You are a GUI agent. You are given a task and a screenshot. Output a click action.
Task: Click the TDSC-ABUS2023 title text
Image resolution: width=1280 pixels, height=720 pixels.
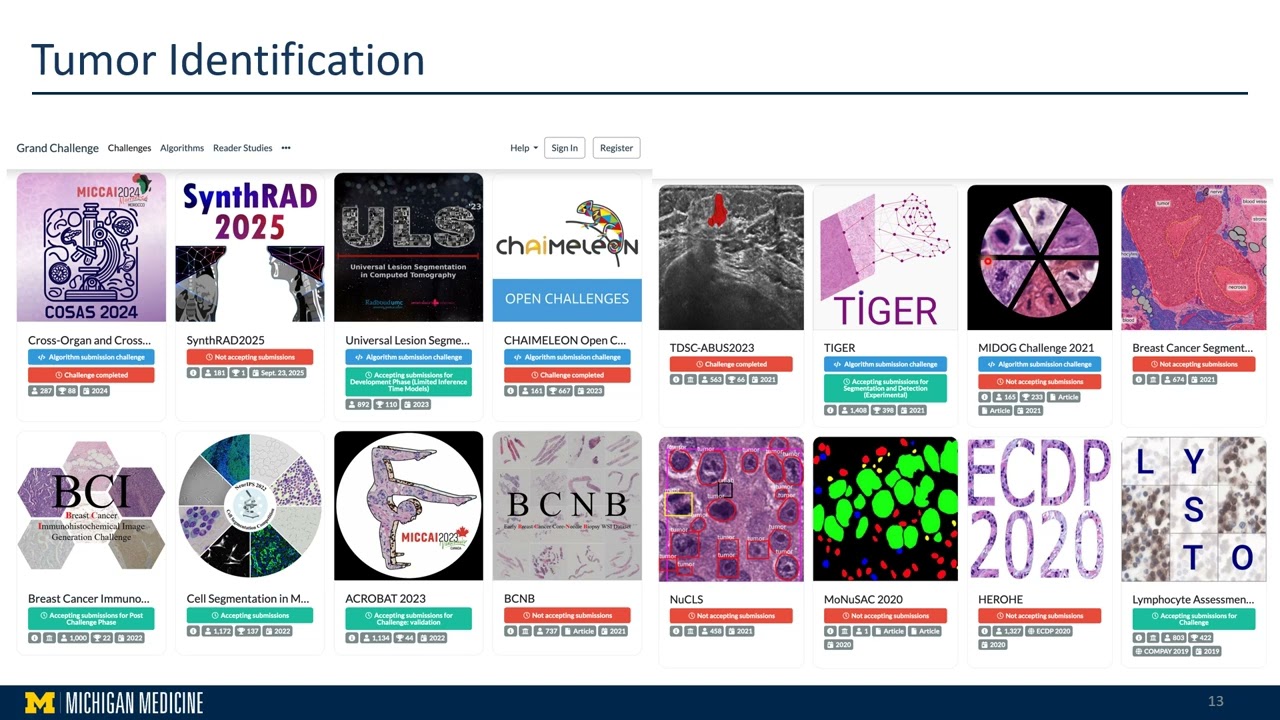[711, 348]
